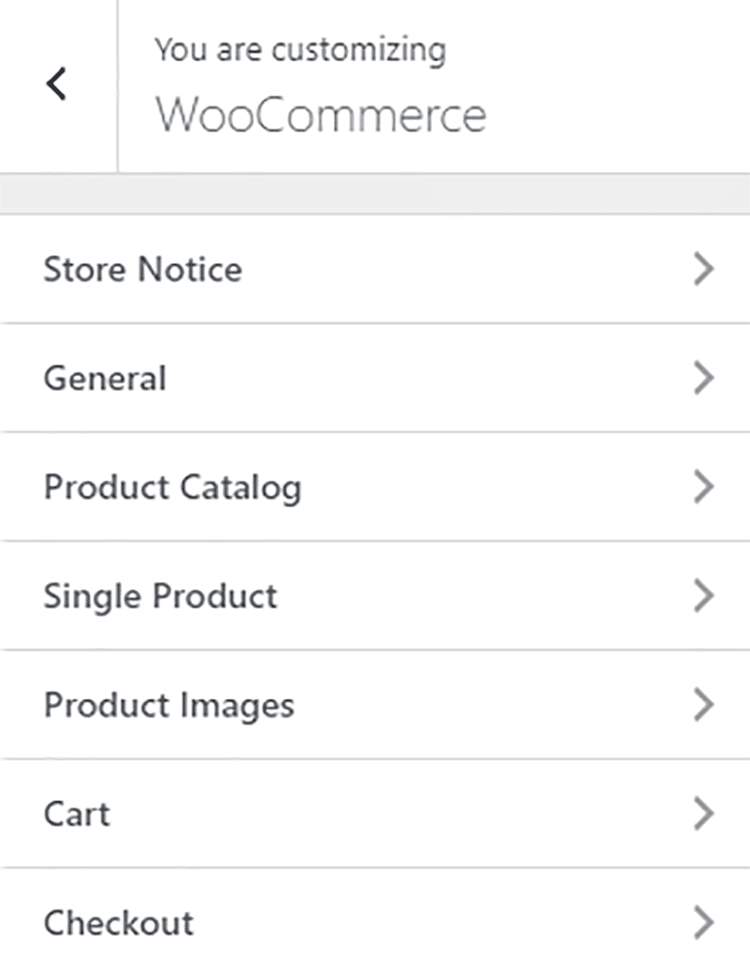Select the General section label

coord(105,378)
